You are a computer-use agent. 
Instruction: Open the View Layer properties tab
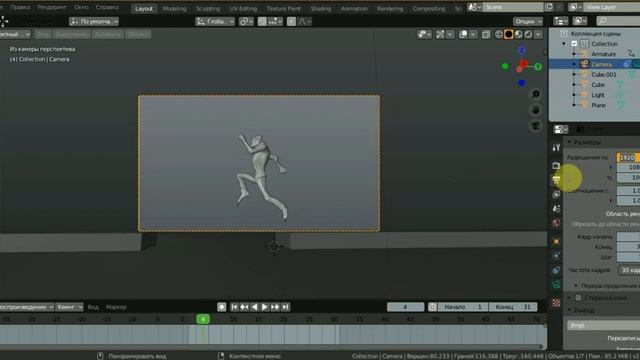tap(556, 194)
